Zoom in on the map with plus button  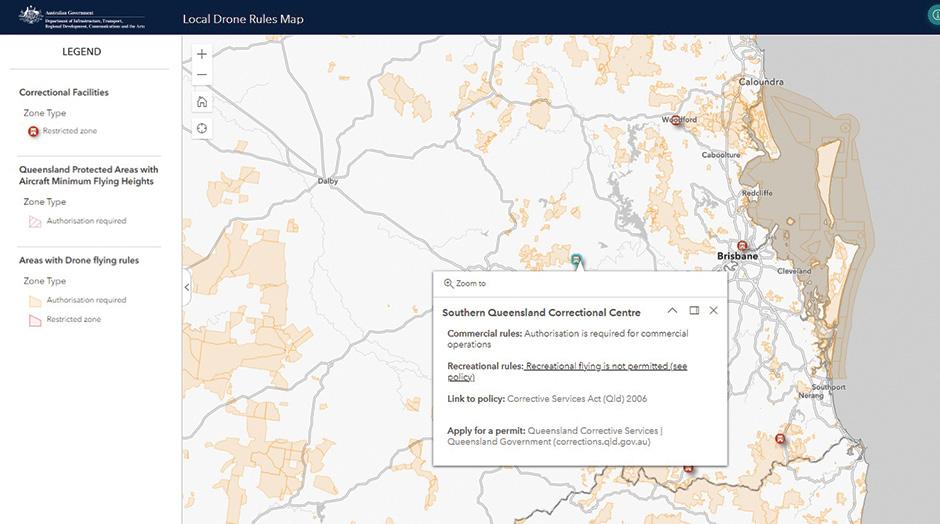(202, 54)
